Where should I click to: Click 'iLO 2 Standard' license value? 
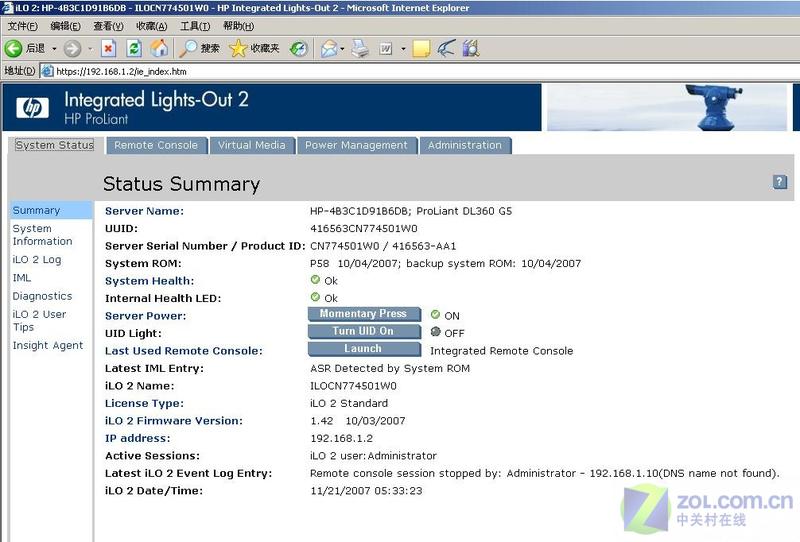[349, 403]
